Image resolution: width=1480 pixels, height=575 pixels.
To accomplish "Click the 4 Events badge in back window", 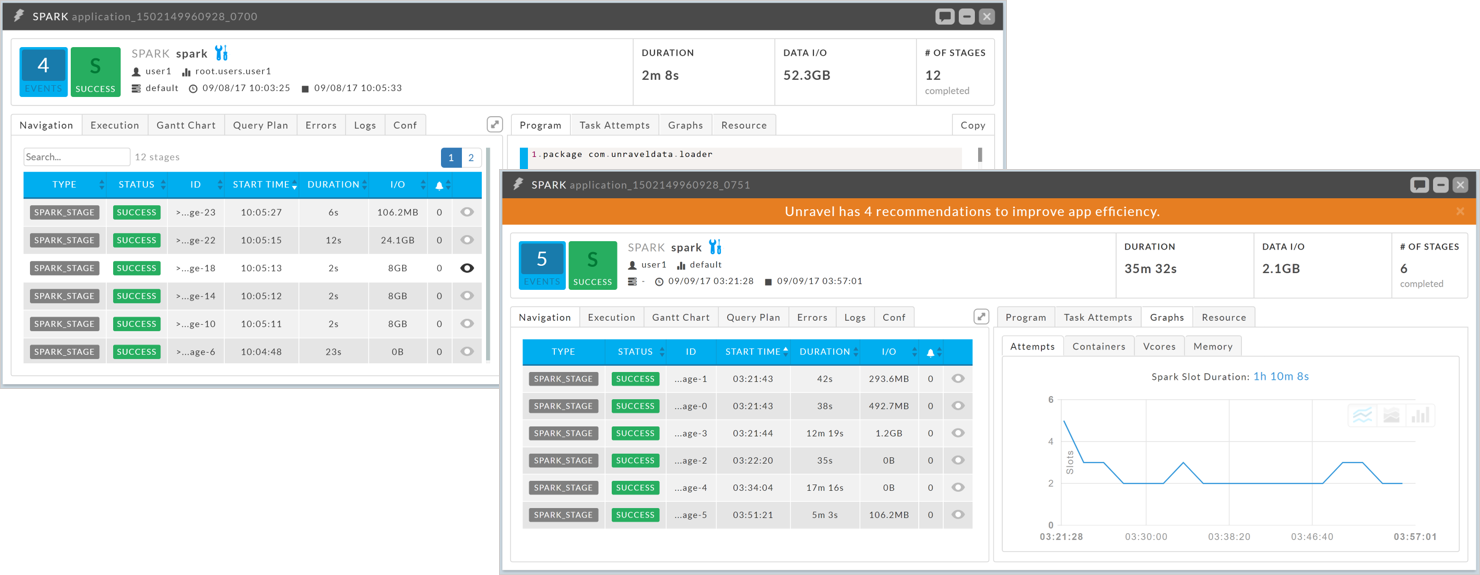I will 43,72.
